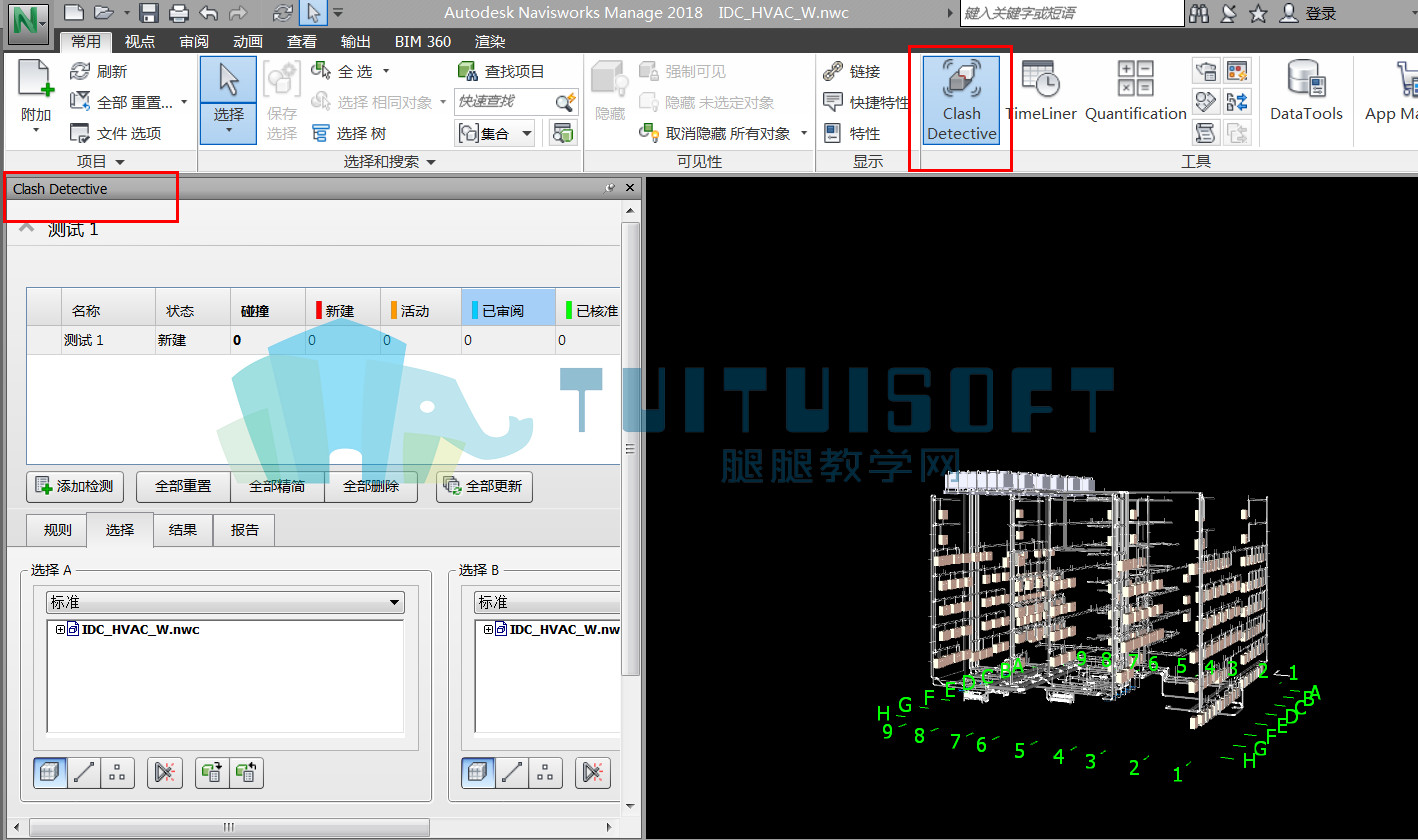This screenshot has width=1418, height=840.
Task: Click the keyword search input field in title bar
Action: pos(1070,13)
